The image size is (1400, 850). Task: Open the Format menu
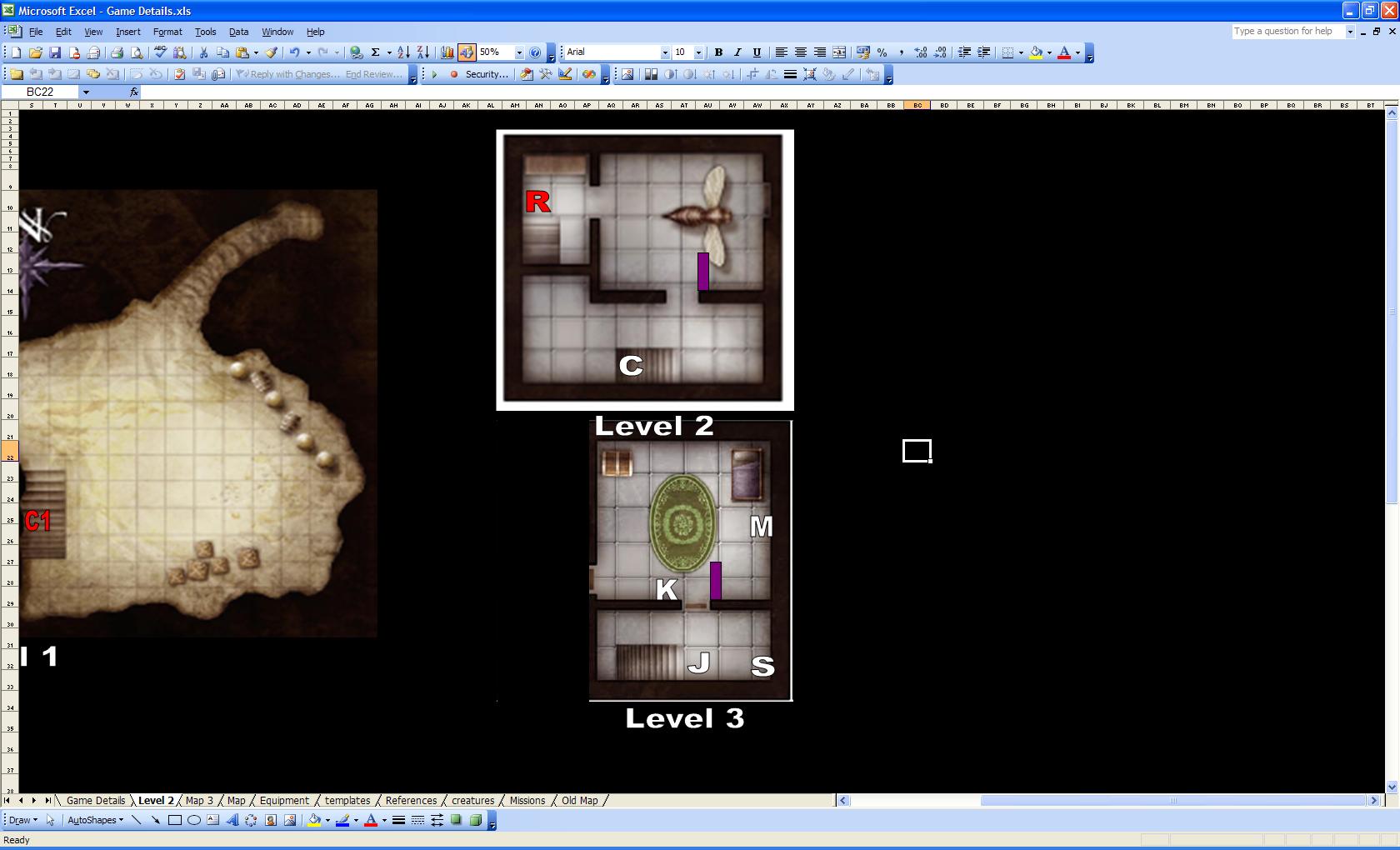click(167, 32)
